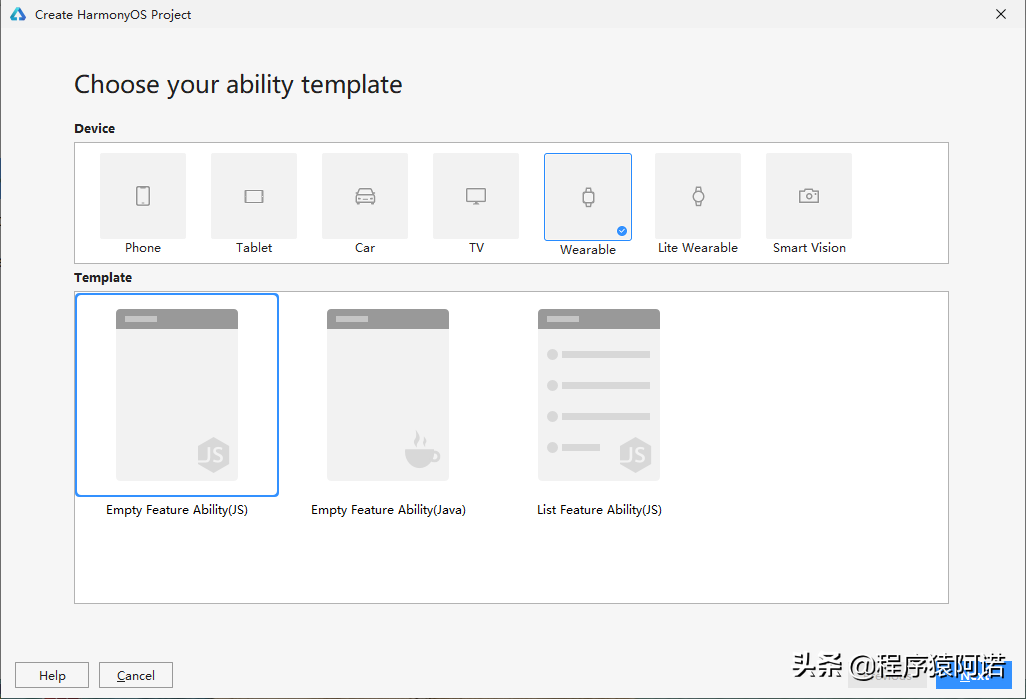Viewport: 1026px width, 699px height.
Task: Click the Device section label
Action: tap(95, 128)
